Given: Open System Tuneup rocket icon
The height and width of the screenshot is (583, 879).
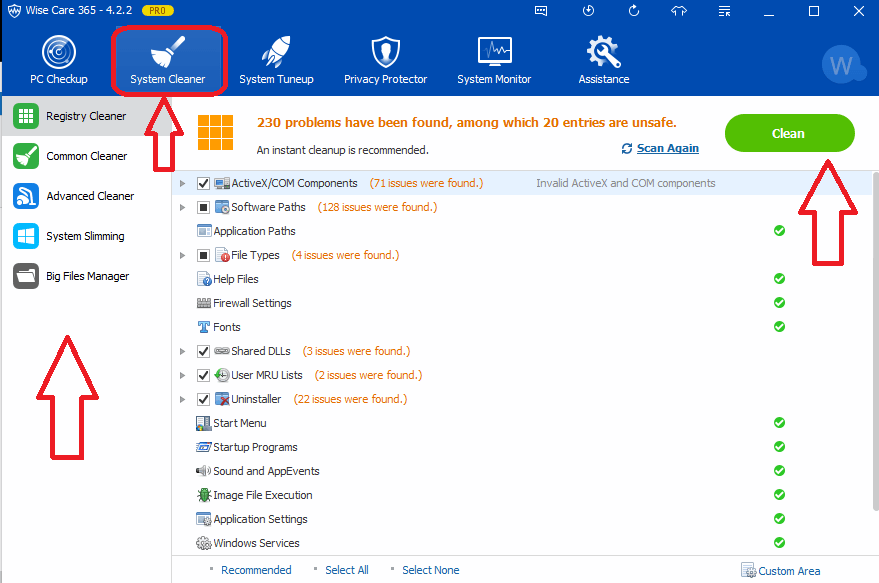Looking at the screenshot, I should [x=276, y=52].
